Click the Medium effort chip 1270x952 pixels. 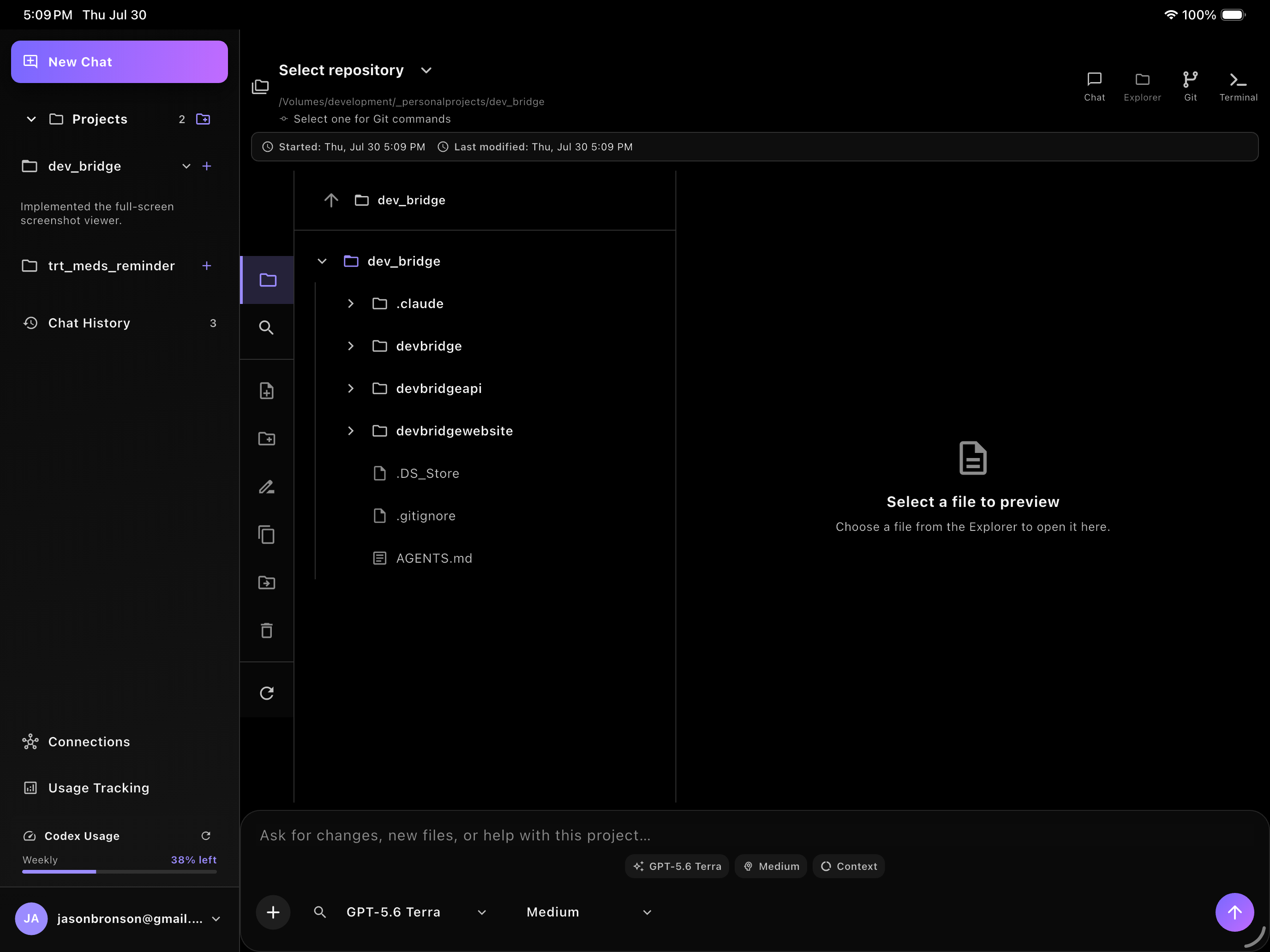pyautogui.click(x=771, y=867)
